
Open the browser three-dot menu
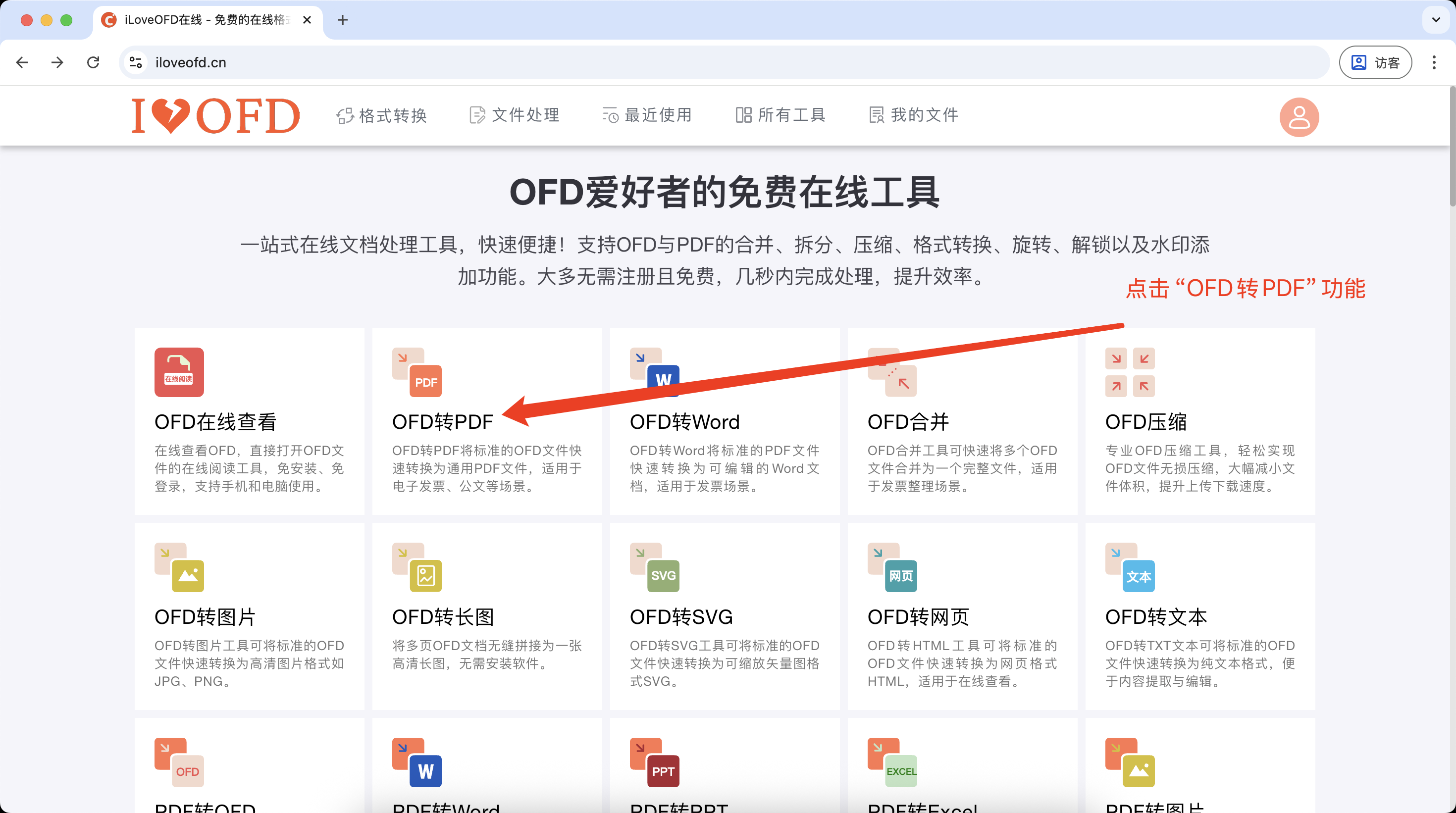click(1435, 62)
